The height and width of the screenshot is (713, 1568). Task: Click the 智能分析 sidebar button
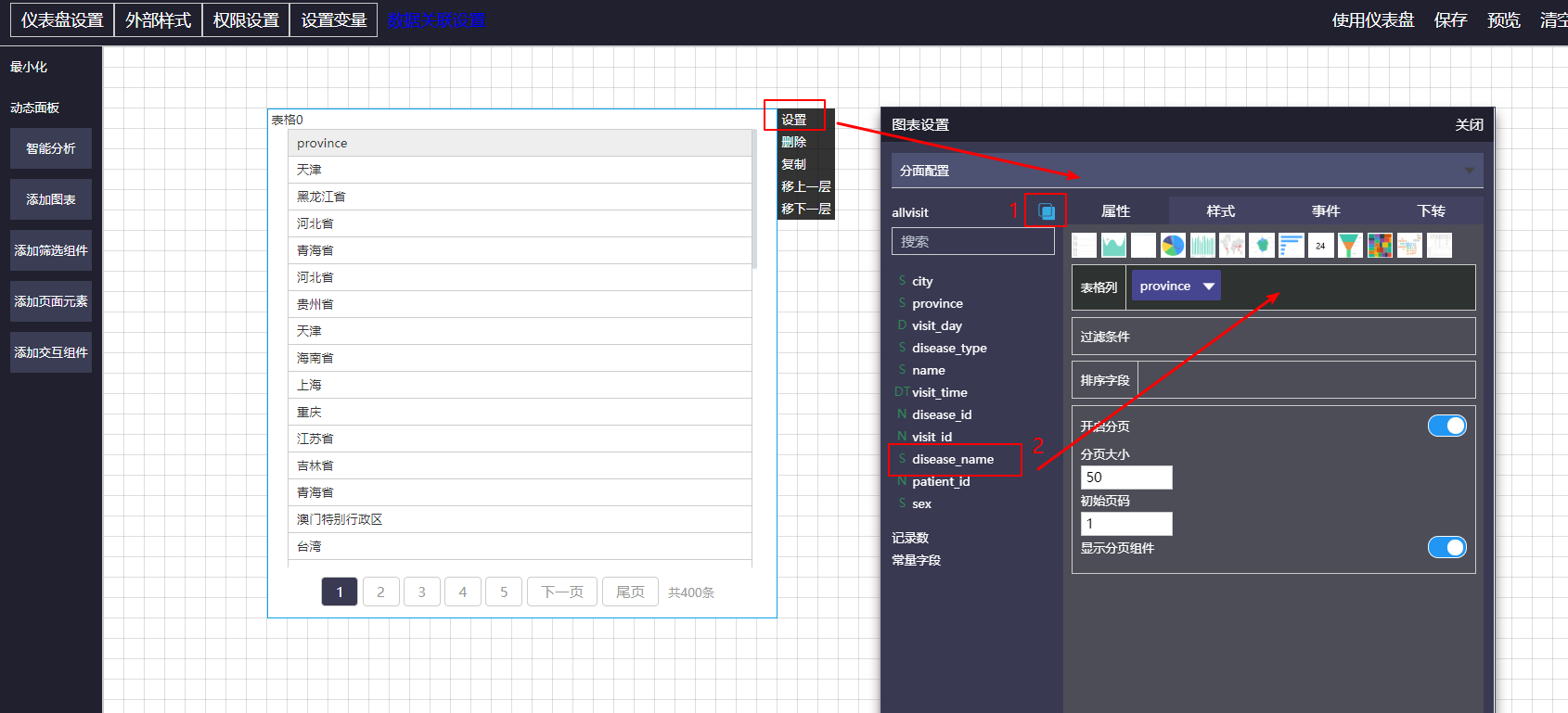click(51, 148)
